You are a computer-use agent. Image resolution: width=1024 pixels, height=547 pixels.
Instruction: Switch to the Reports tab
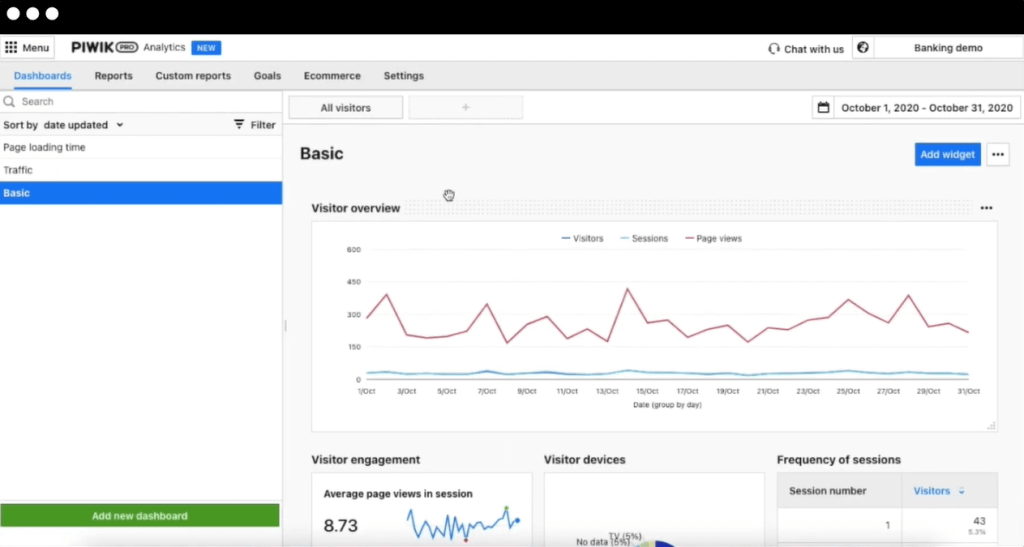(114, 76)
